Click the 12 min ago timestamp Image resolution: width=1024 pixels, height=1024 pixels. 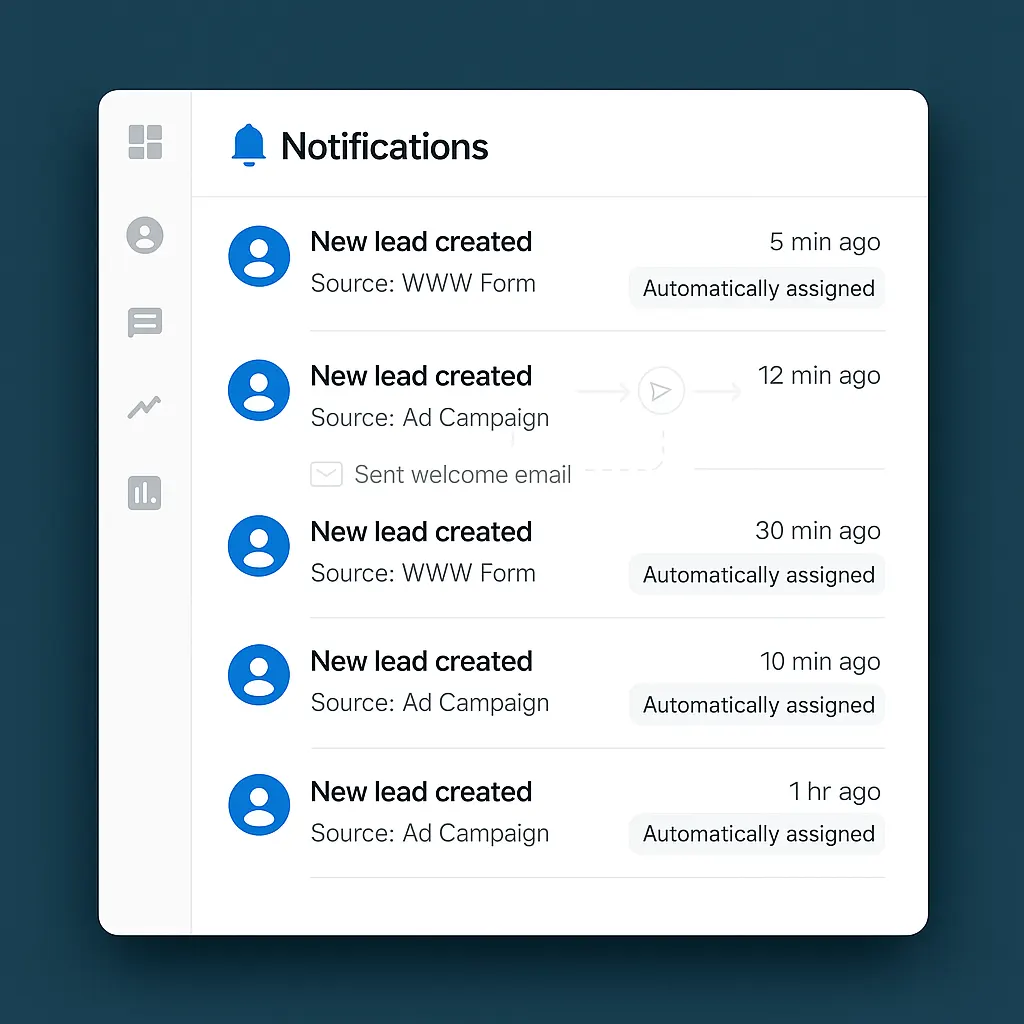pos(819,376)
